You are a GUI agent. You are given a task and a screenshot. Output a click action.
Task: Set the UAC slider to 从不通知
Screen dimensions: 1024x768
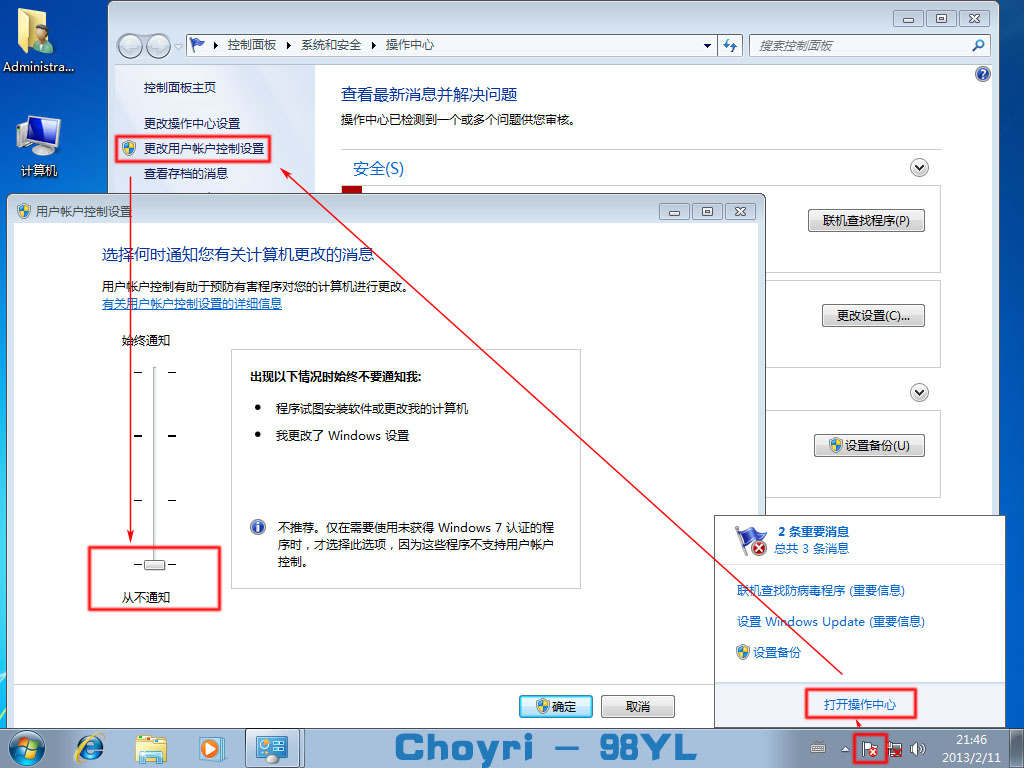tap(154, 565)
